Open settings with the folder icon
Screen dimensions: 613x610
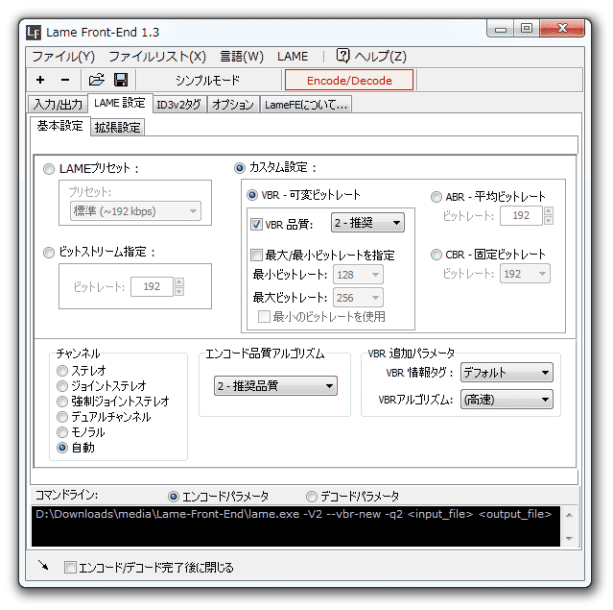(x=96, y=80)
